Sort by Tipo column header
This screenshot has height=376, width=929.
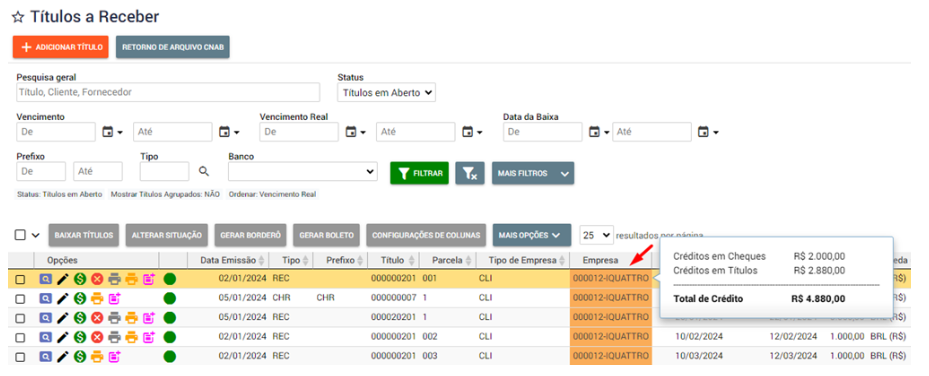tap(290, 260)
